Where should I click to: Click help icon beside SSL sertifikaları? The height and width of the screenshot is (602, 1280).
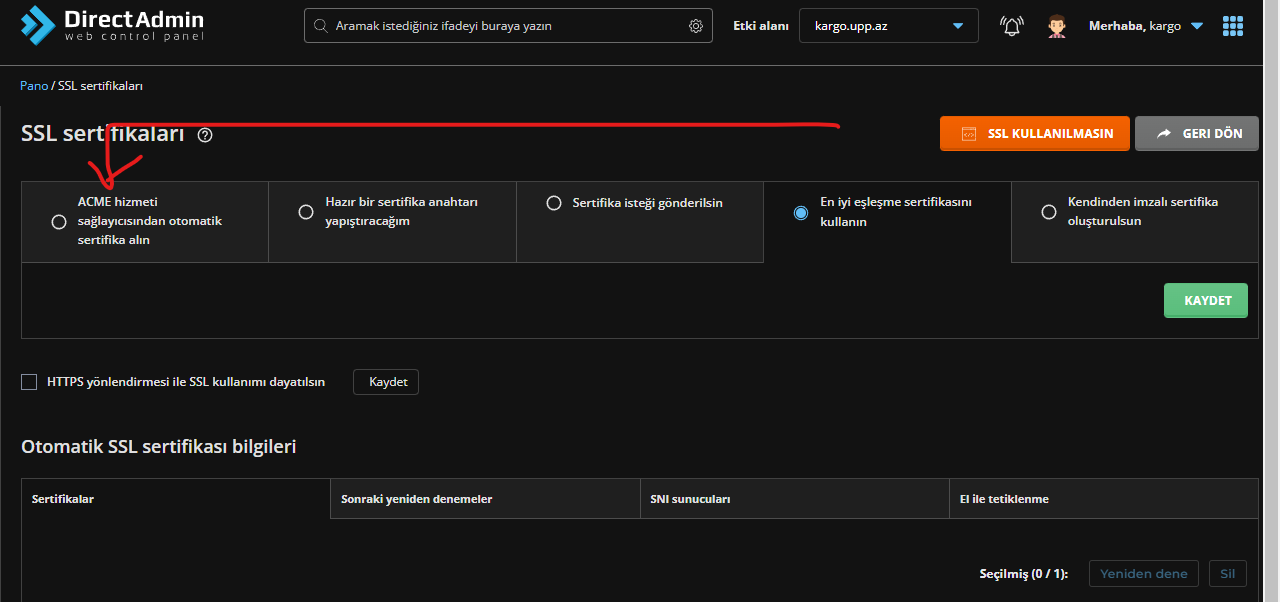click(x=205, y=135)
